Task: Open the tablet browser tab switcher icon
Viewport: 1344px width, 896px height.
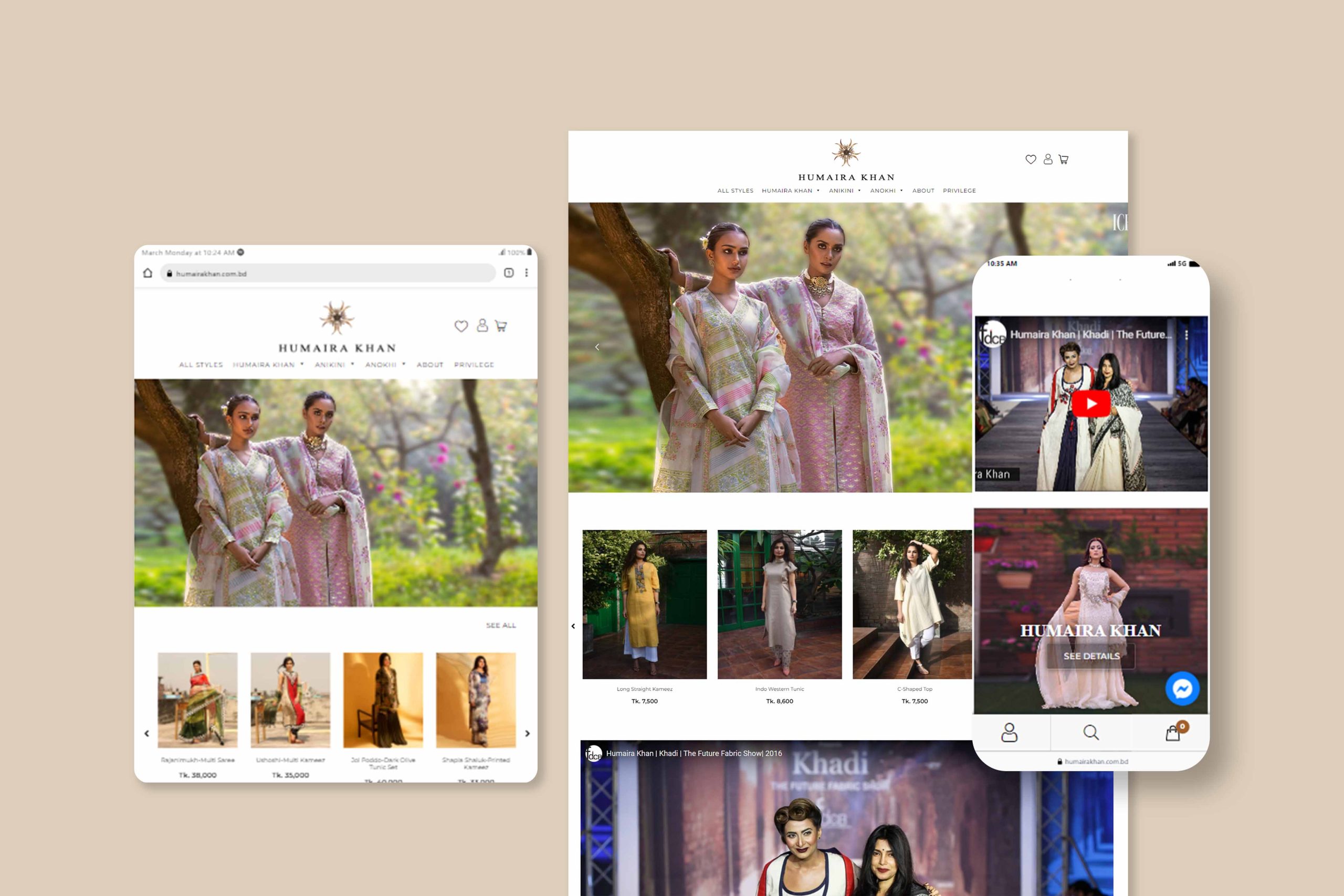Action: (509, 273)
